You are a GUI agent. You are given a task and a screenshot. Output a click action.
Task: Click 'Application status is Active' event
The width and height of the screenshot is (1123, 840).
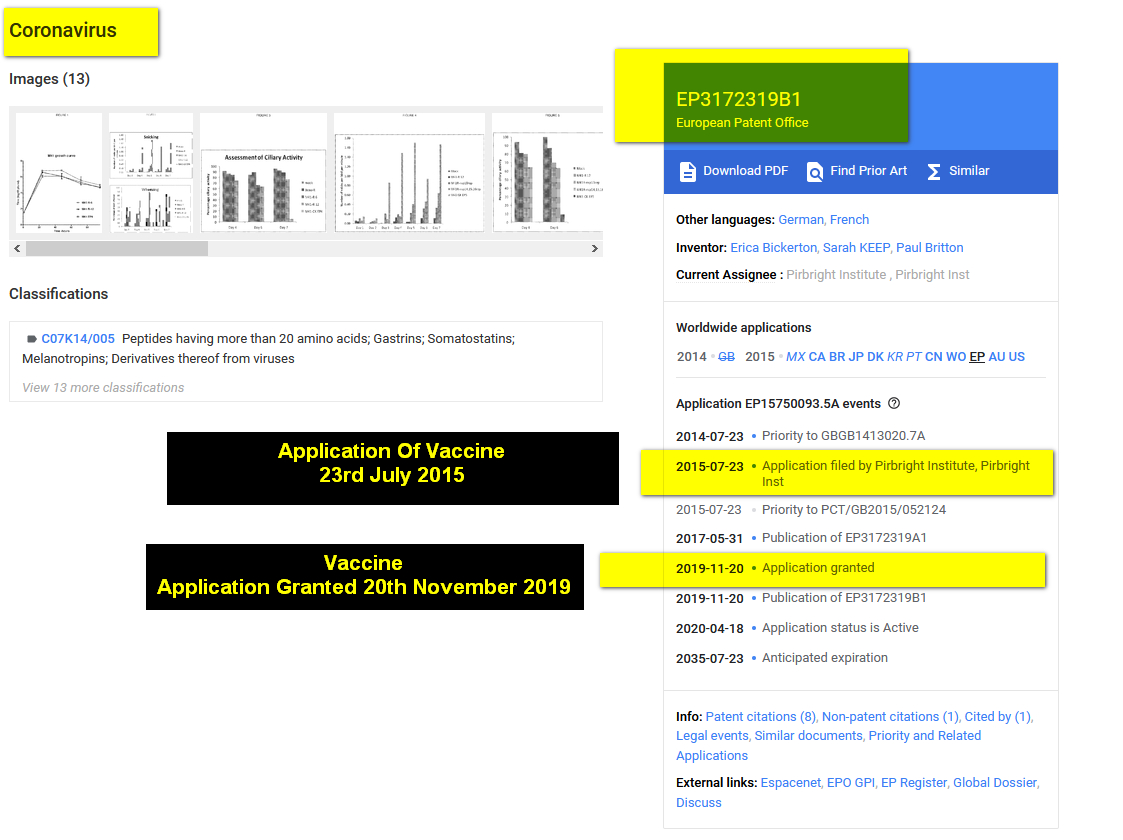point(840,628)
